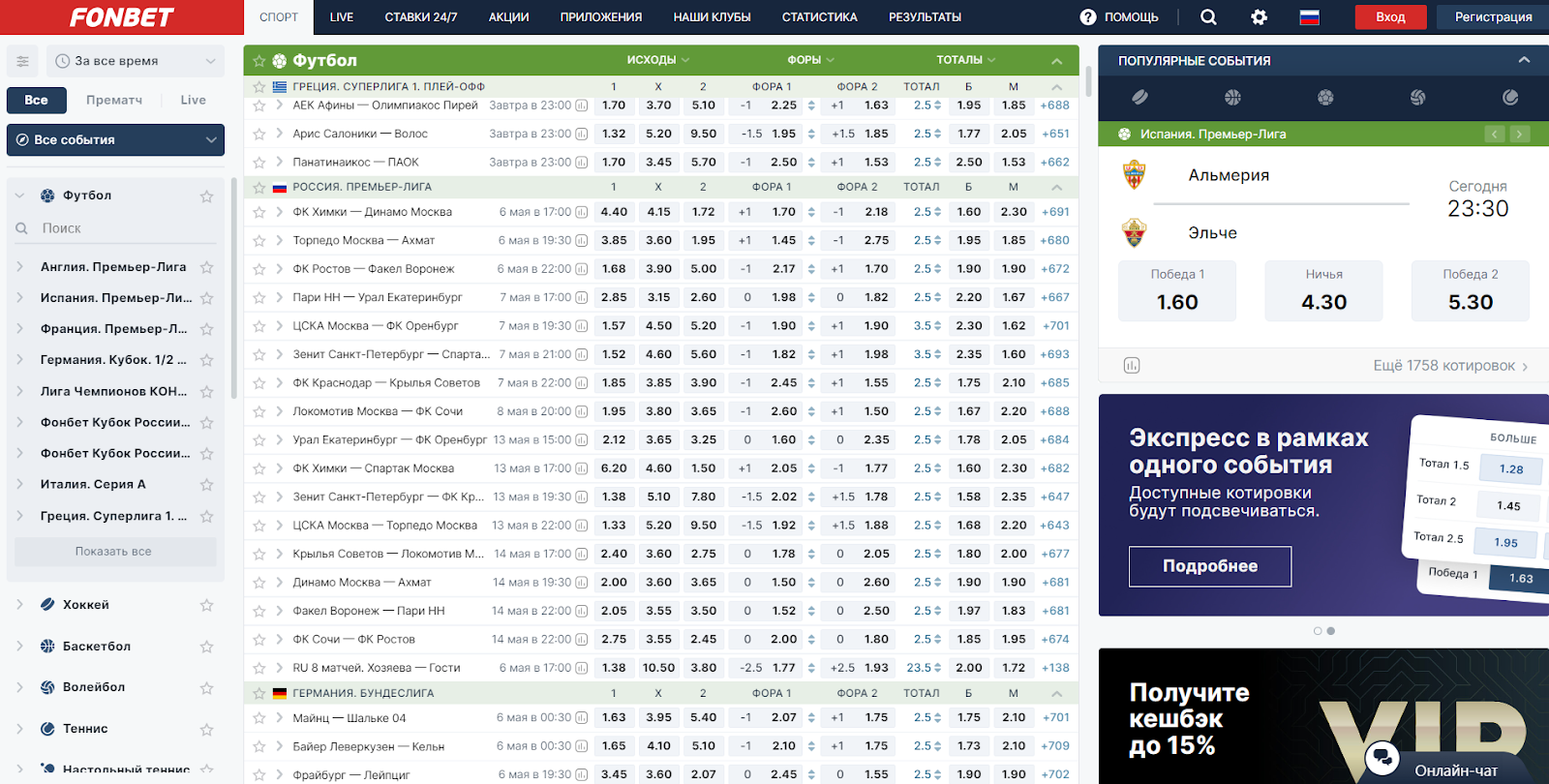Open stats icon for ФК Химки — Динамо Москва
1549x784 pixels.
(582, 212)
